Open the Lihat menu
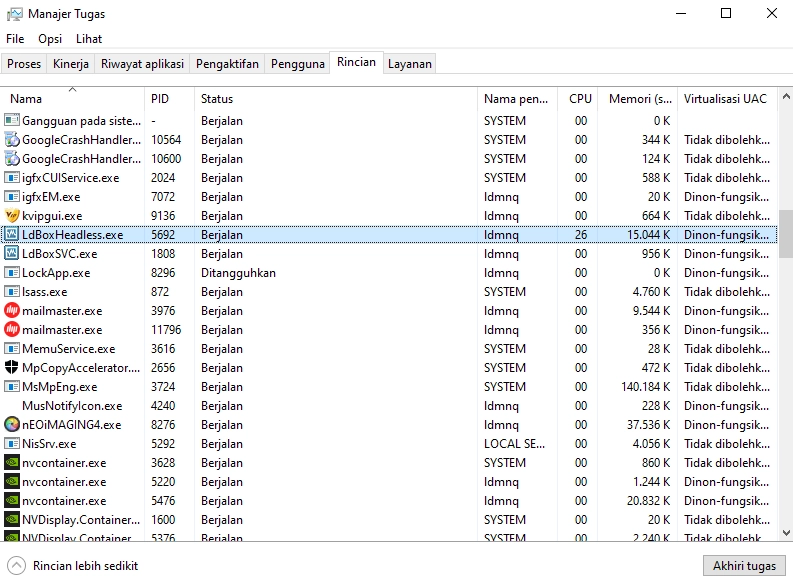Screen dimensions: 793x586 coord(89,39)
